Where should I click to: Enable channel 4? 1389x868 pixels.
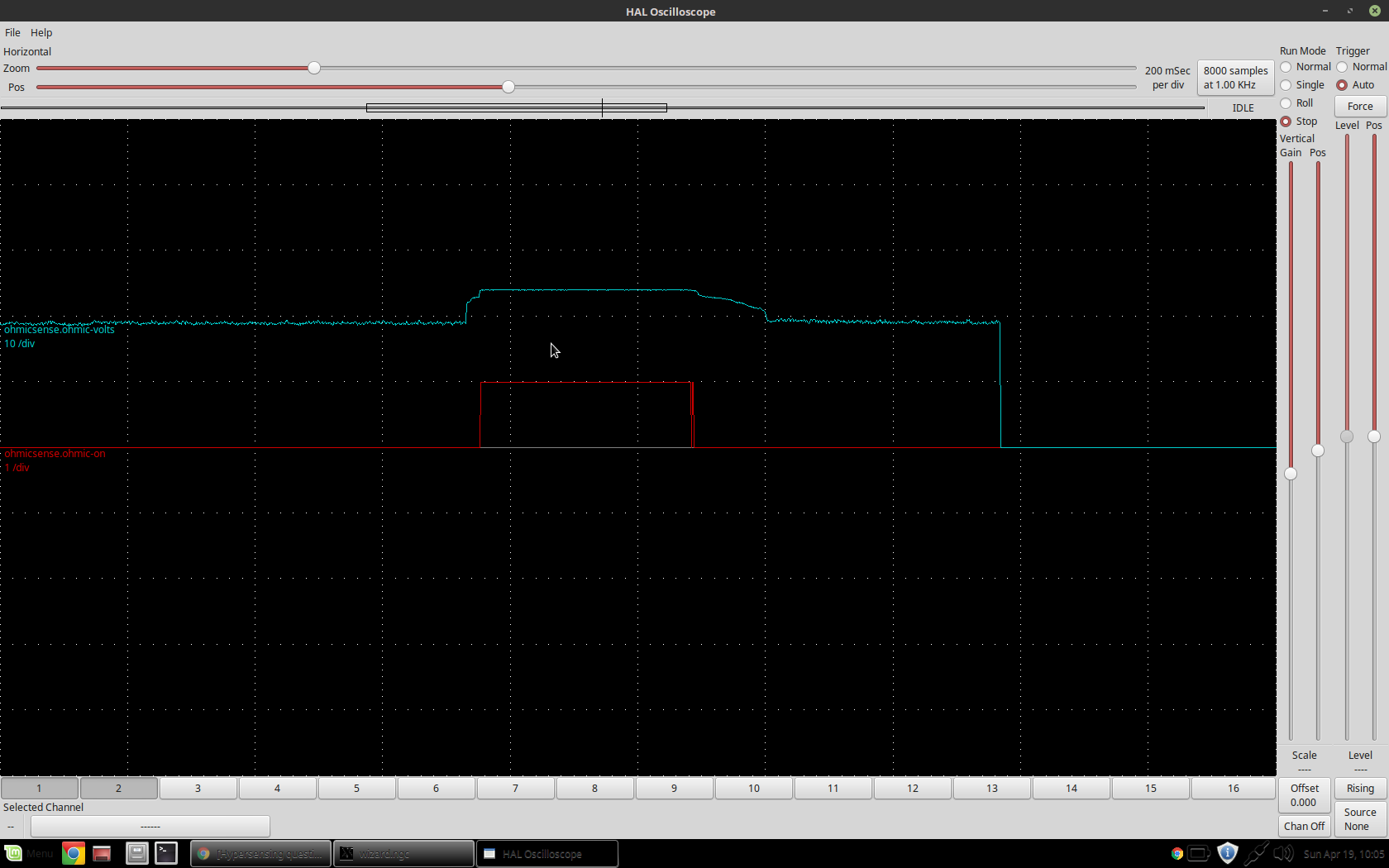click(x=277, y=788)
